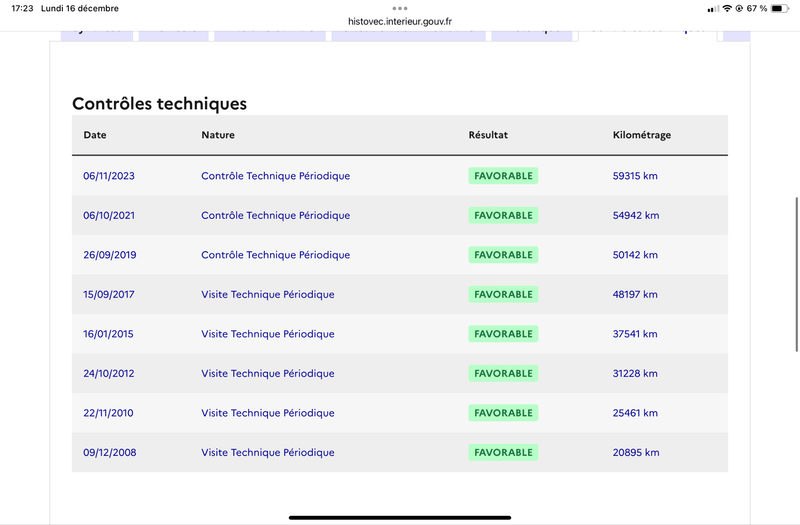Tap the cellular signal bars icon
Image resolution: width=800 pixels, height=525 pixels.
point(713,9)
